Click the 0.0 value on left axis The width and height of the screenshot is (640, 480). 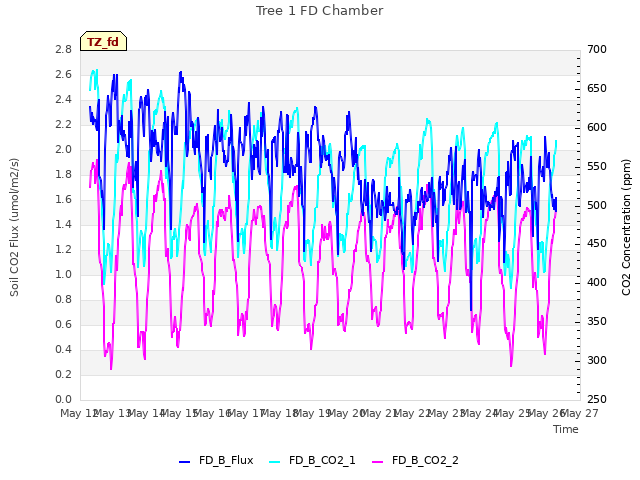[x=64, y=400]
